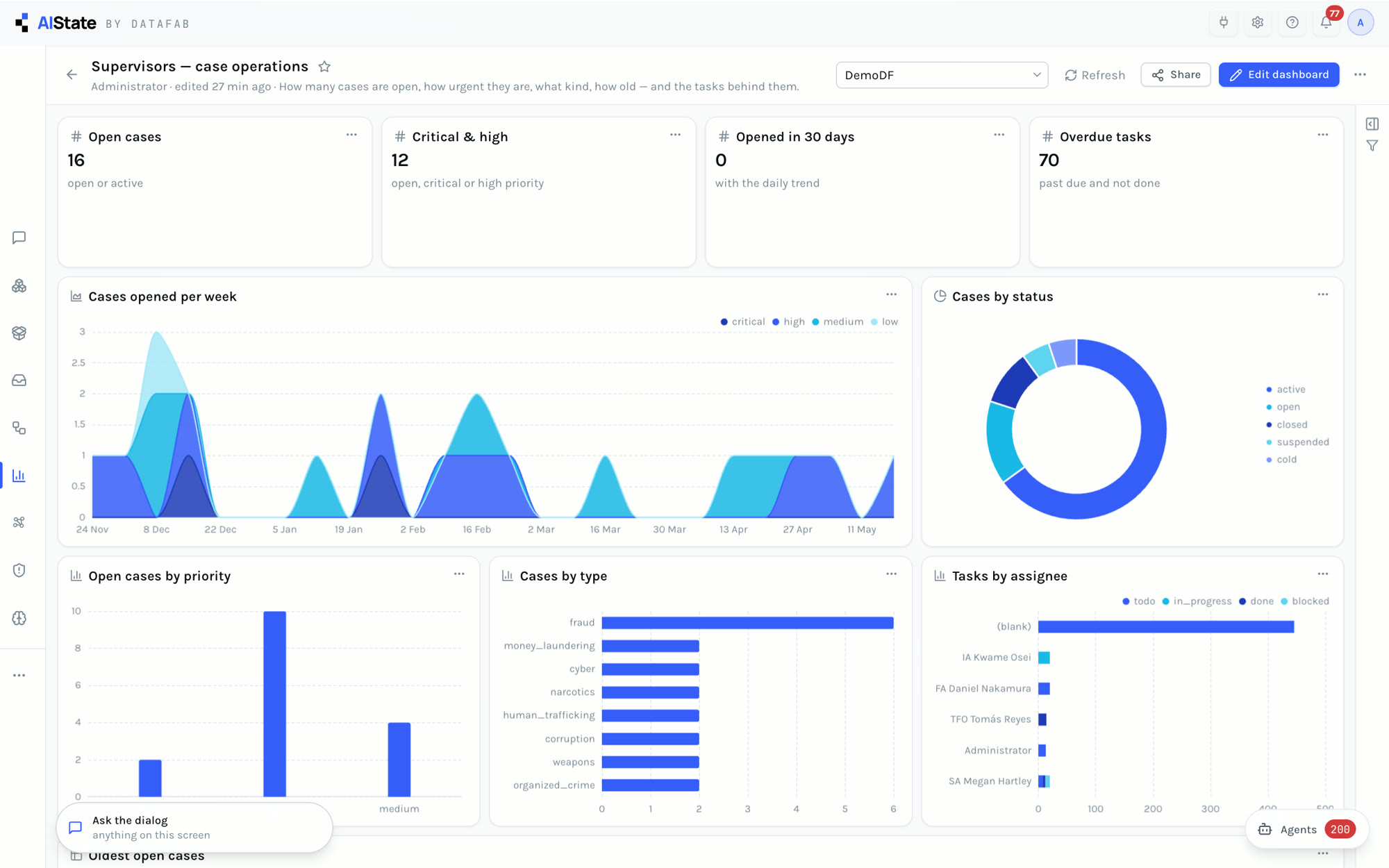Open the filter funnel icon at right edge

1372,146
